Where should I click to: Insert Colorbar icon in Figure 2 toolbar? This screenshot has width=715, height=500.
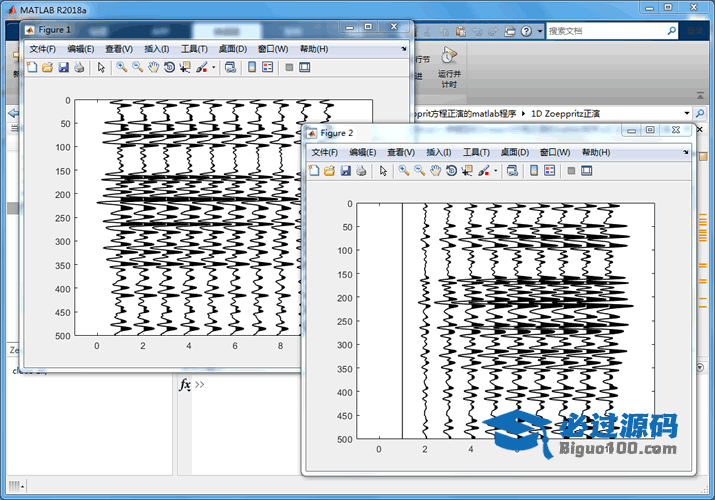pos(534,171)
